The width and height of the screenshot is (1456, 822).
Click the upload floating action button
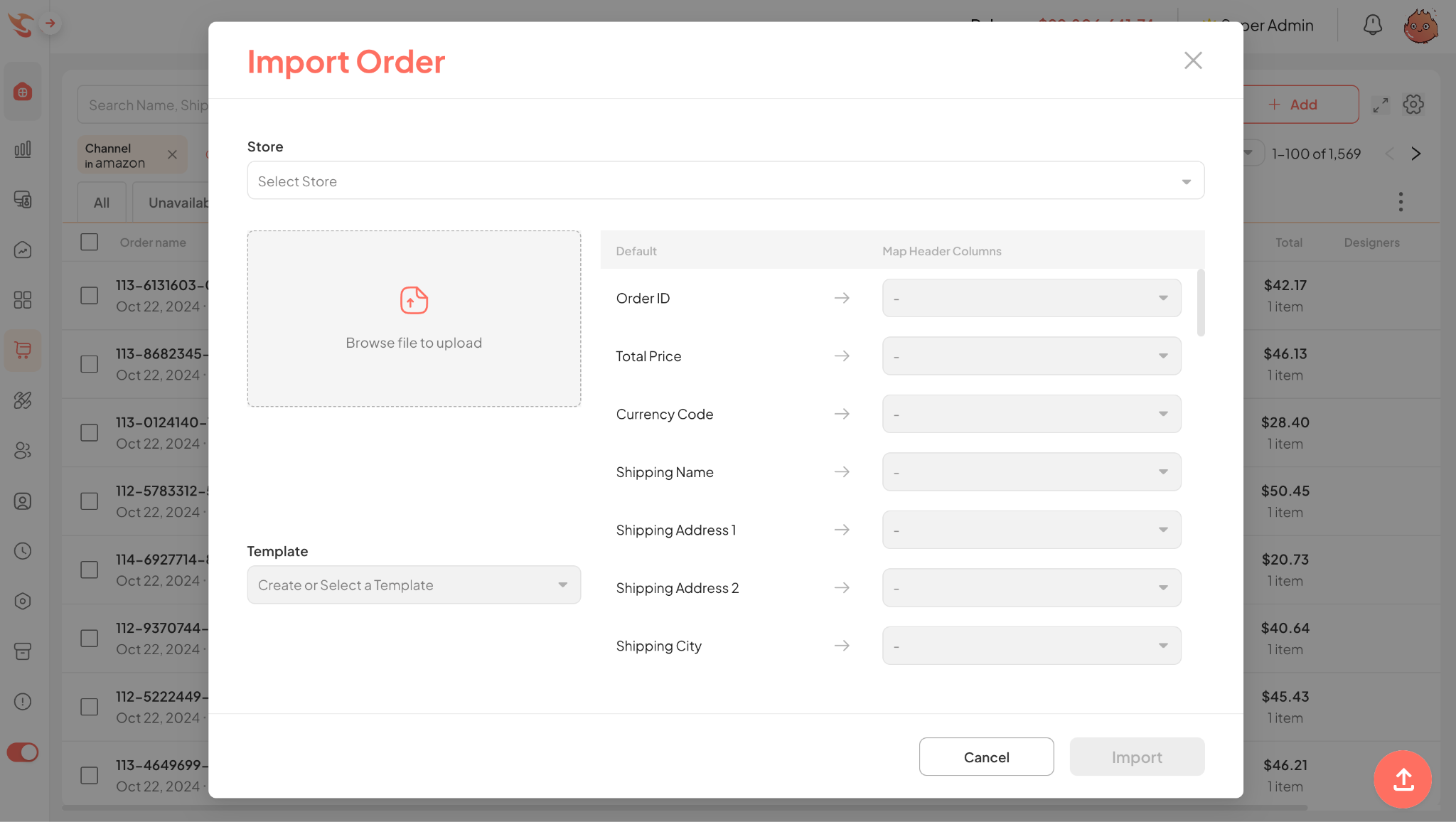click(x=1404, y=779)
